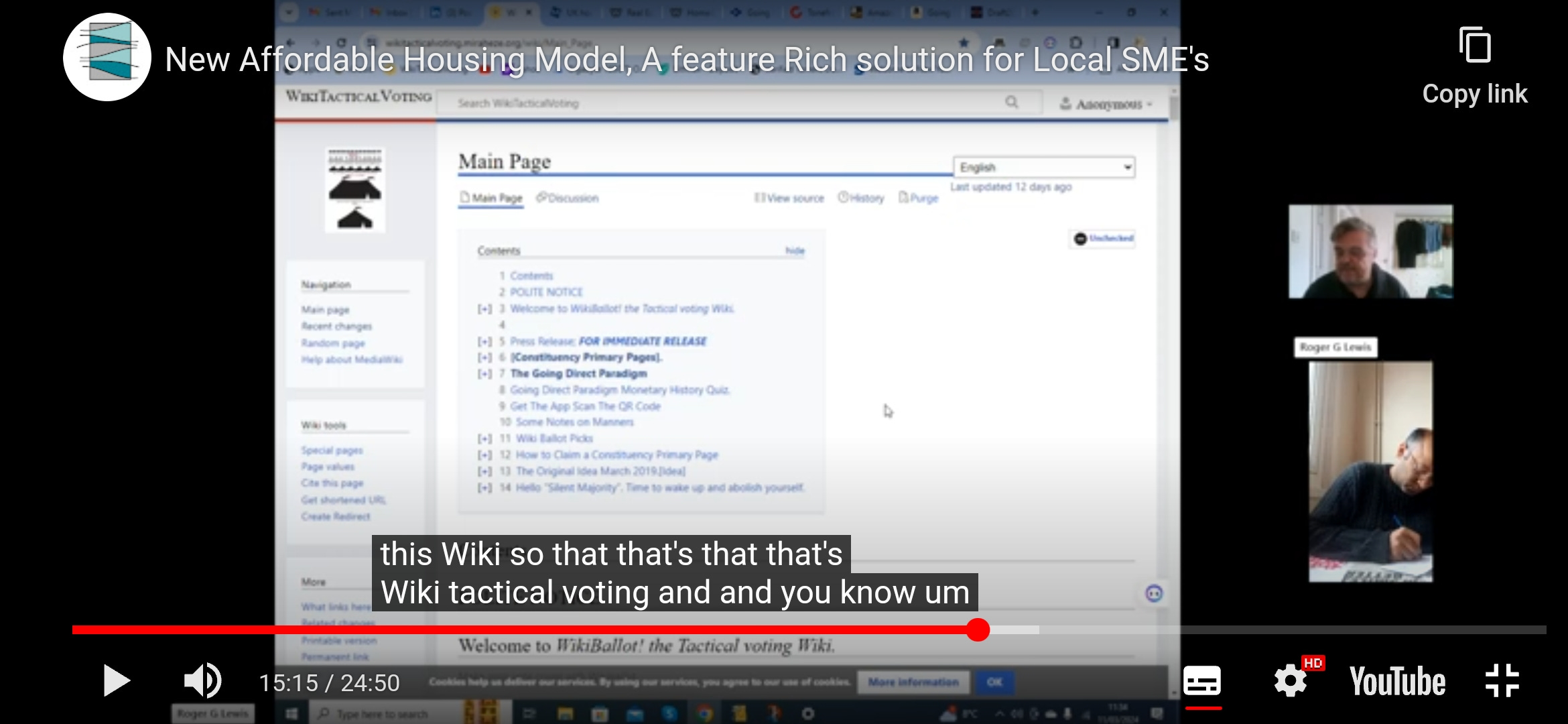Expand item 5 Press Release
The image size is (1568, 724).
click(484, 341)
